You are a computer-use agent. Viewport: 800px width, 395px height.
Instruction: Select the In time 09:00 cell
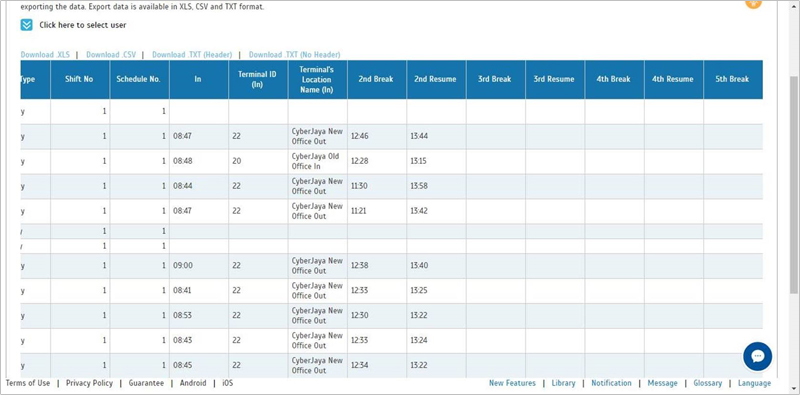pos(198,266)
